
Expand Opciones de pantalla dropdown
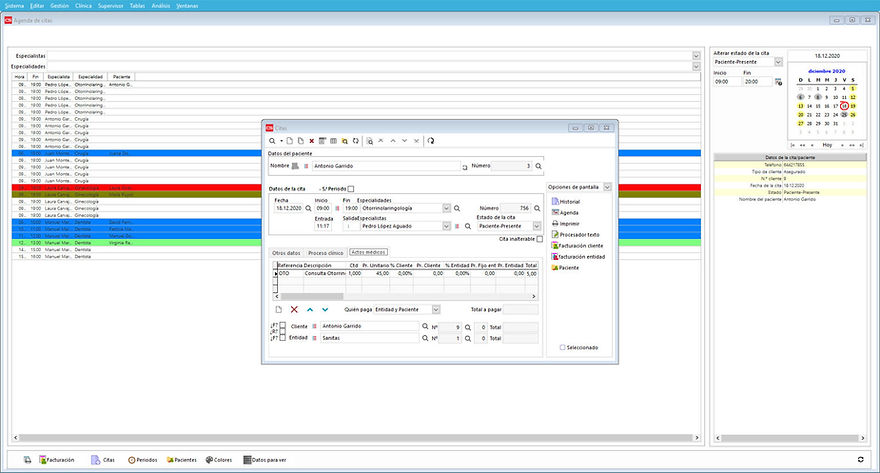607,187
